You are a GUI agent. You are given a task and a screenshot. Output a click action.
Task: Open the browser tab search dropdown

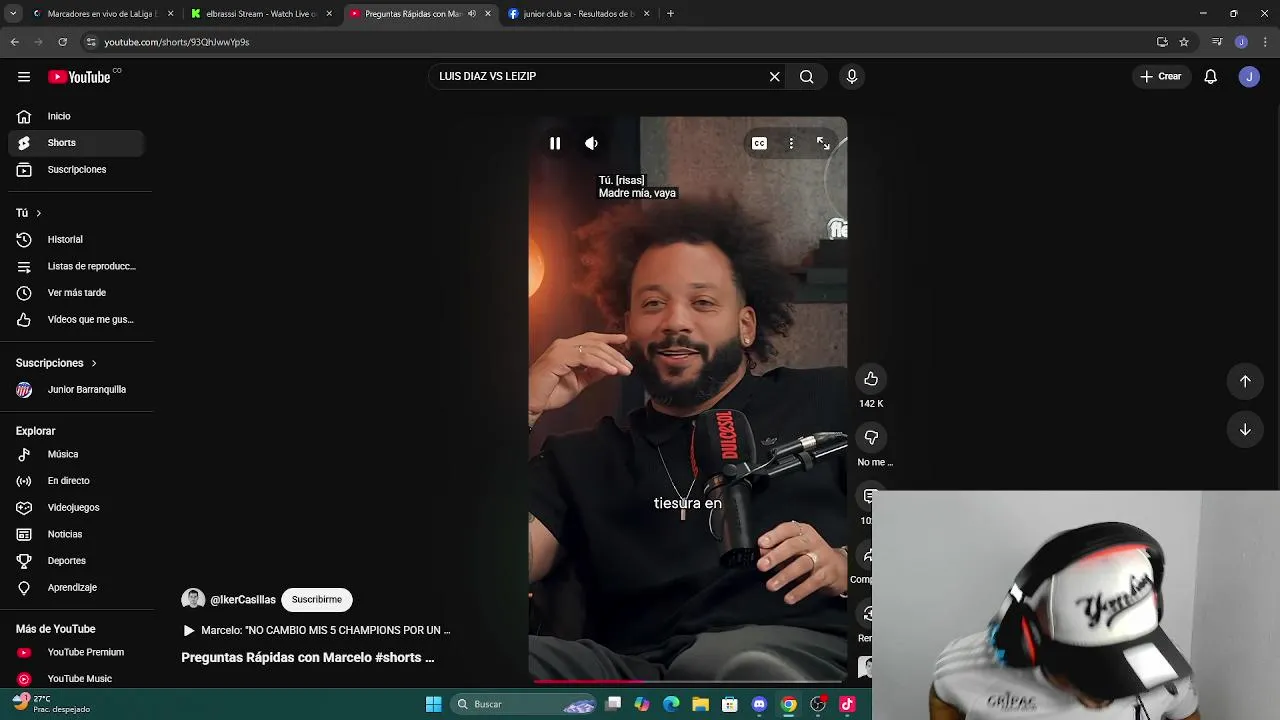click(13, 14)
